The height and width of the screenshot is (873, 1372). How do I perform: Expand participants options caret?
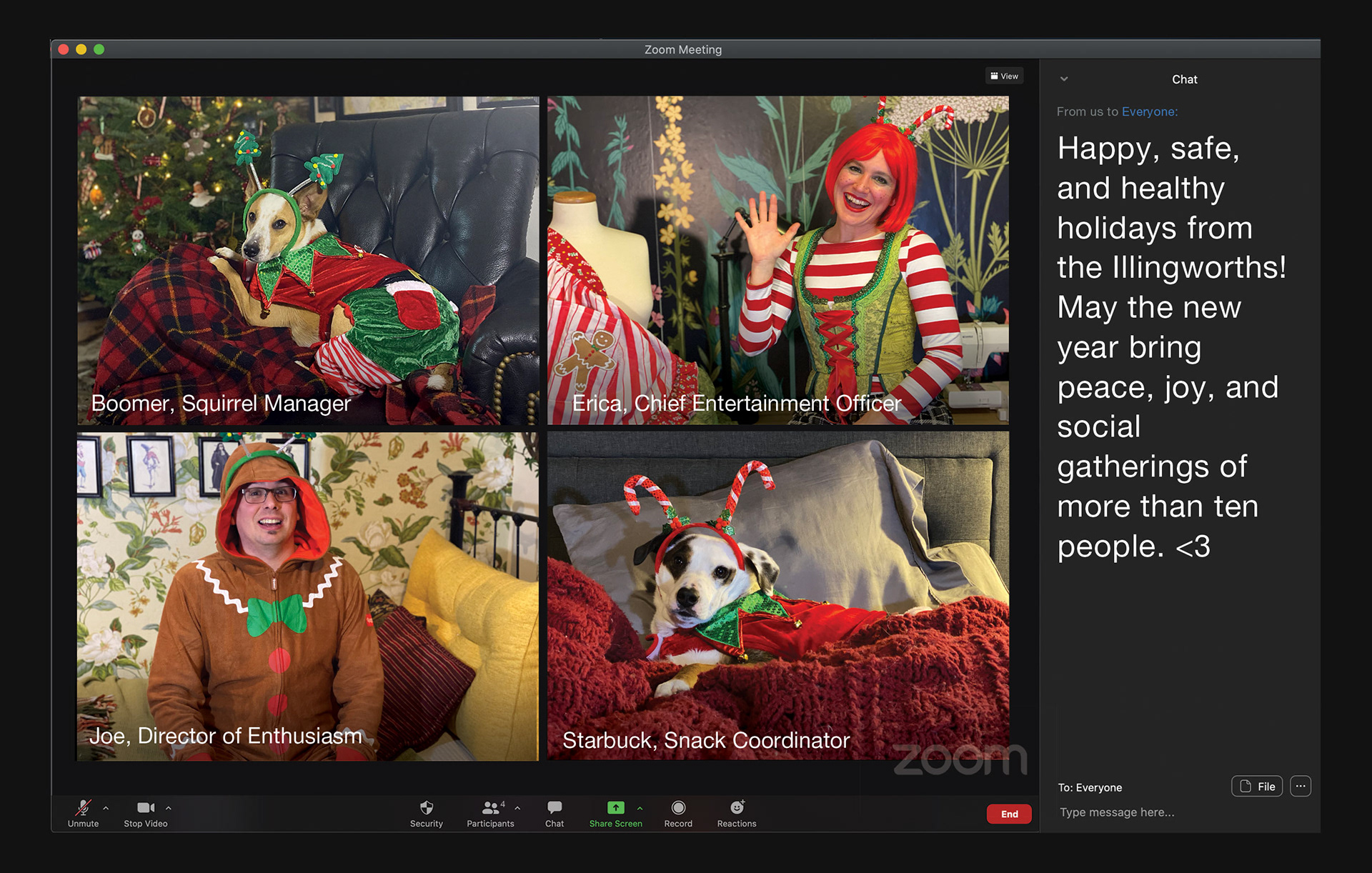coord(517,809)
